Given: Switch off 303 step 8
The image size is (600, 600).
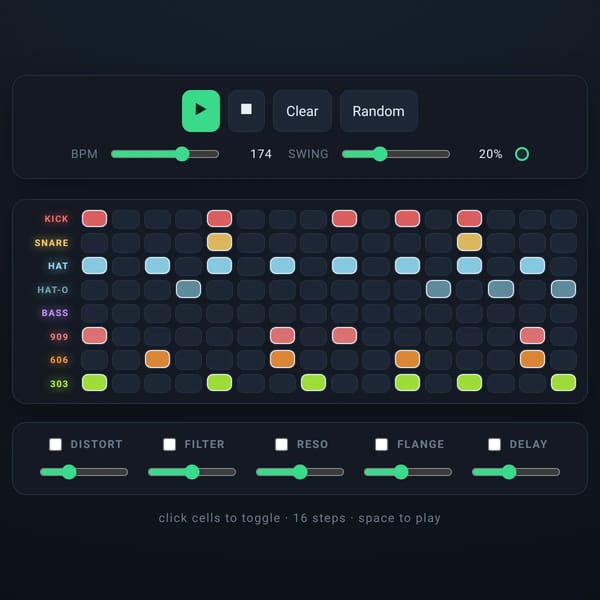Looking at the screenshot, I should [313, 383].
